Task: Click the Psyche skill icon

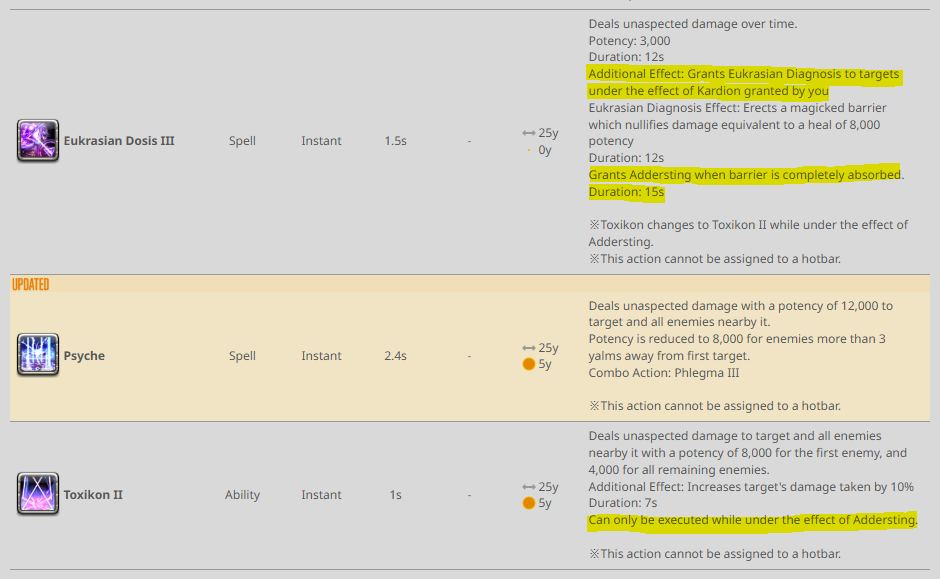Action: (38, 354)
